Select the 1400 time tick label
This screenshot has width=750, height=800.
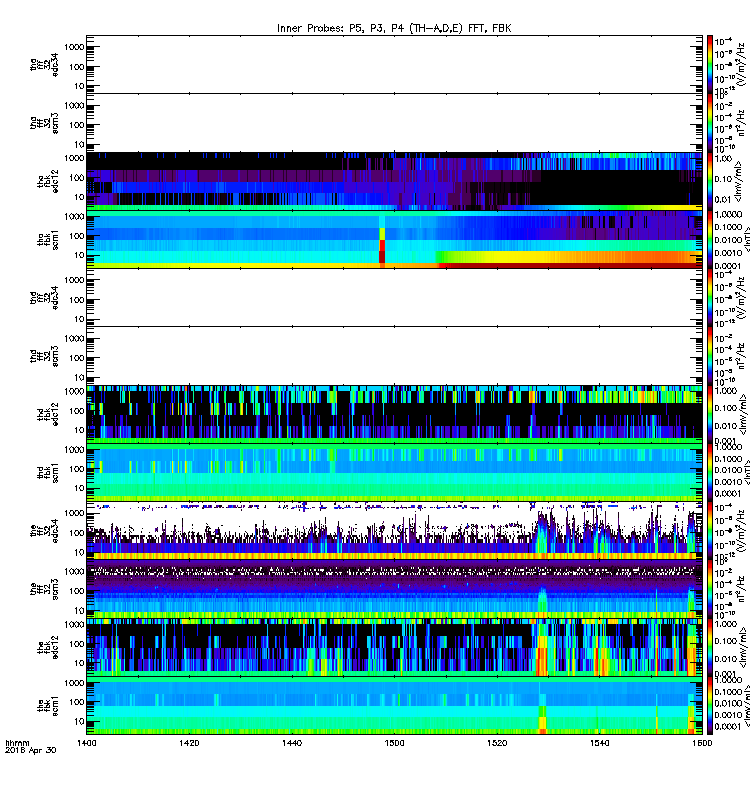tap(86, 743)
